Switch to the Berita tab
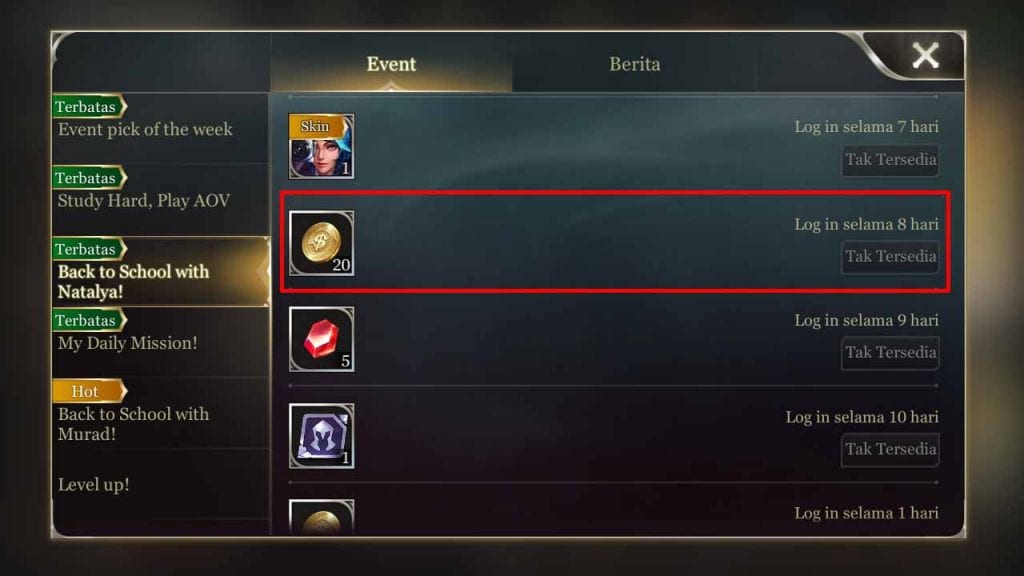The width and height of the screenshot is (1024, 576). pos(634,64)
